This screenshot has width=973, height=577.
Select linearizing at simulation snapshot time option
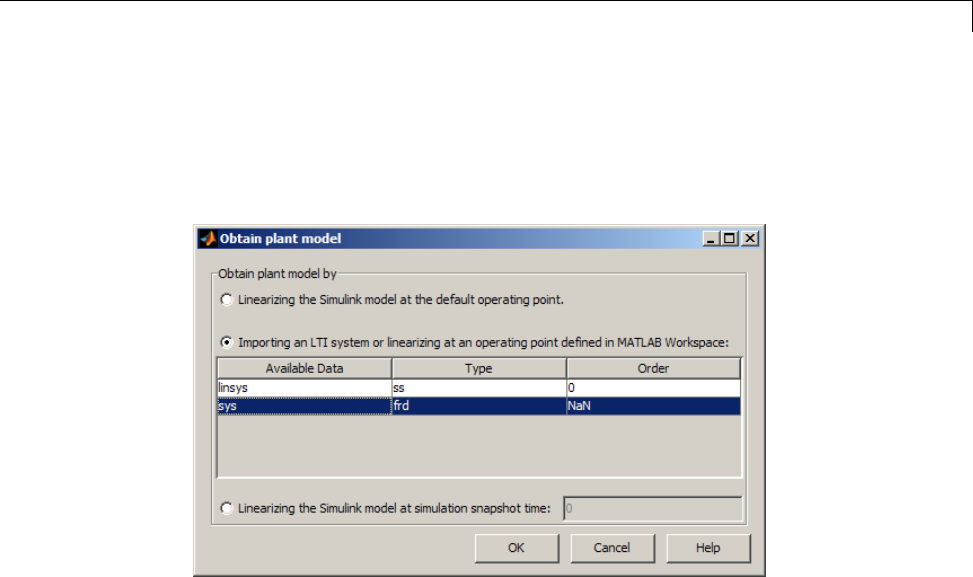tap(226, 508)
